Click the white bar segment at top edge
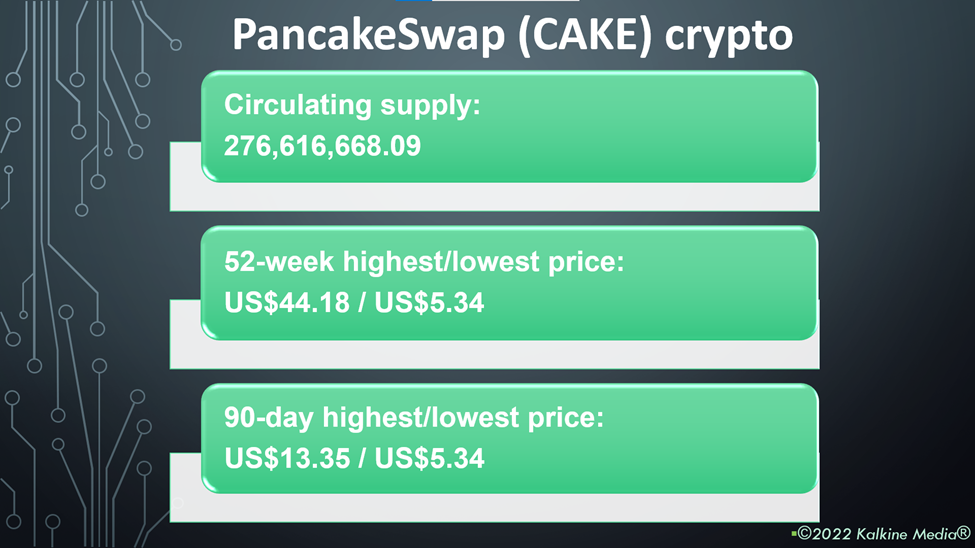The width and height of the screenshot is (975, 548). (505, 1)
